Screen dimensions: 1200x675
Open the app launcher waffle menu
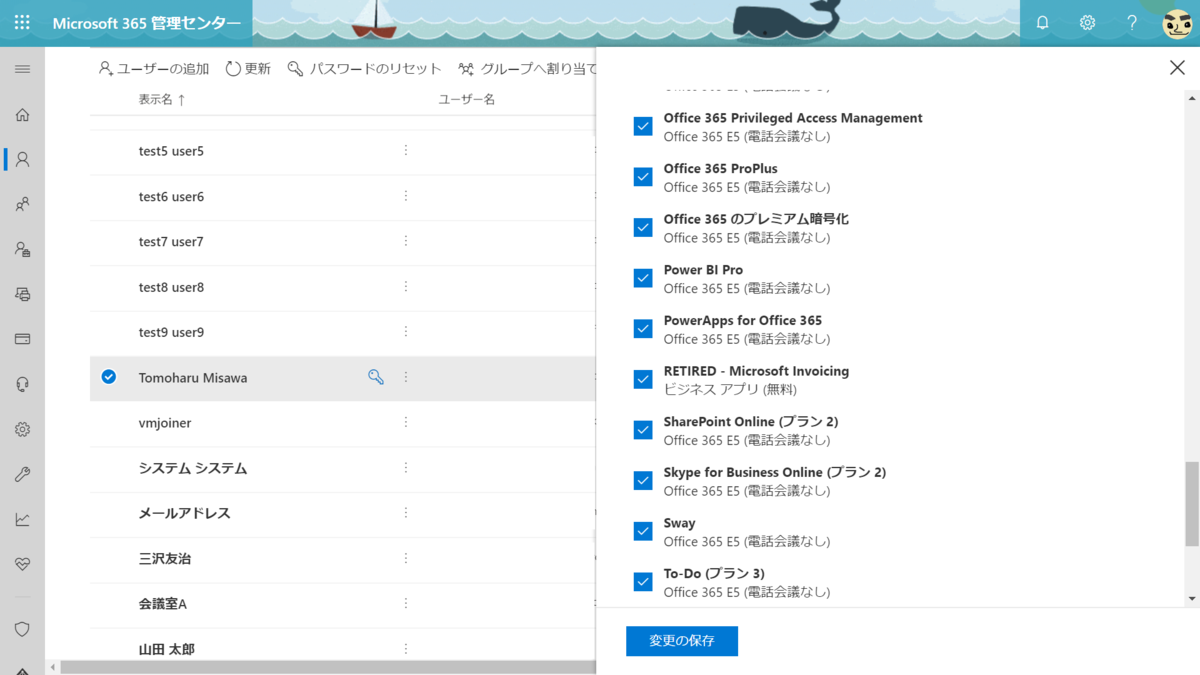coord(22,22)
